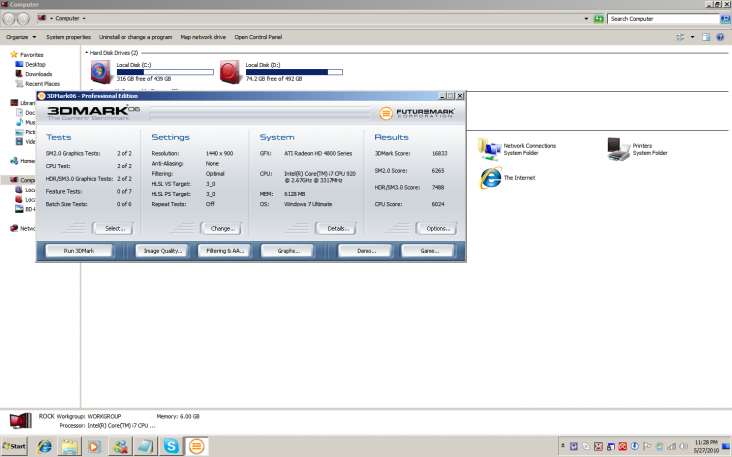Image resolution: width=732 pixels, height=457 pixels.
Task: Open Explorer Help icon
Action: 720,37
